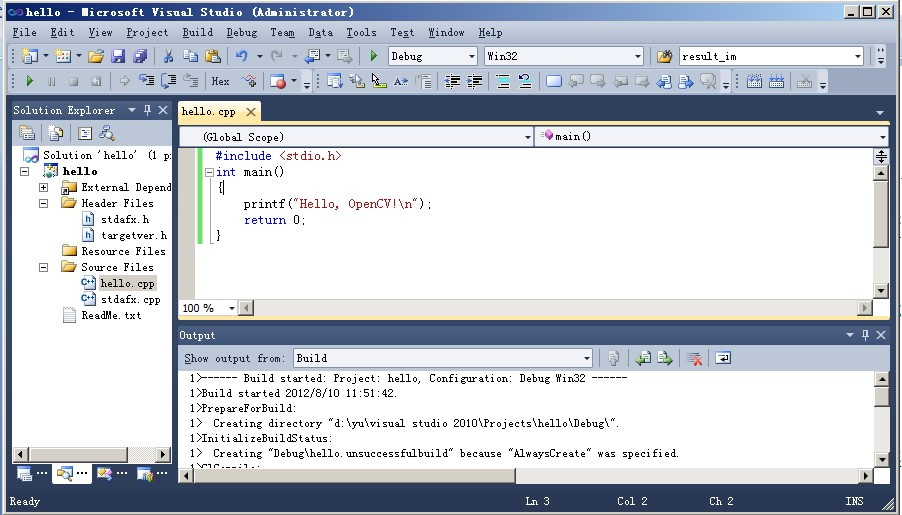Screen dimensions: 902x515
Task: Go to next message in Output
Action: pos(665,358)
